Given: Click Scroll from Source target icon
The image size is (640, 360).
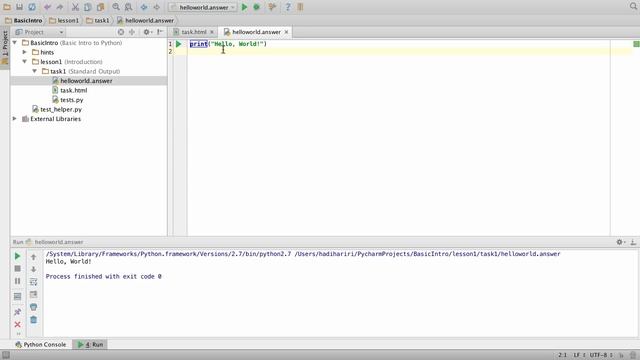Looking at the screenshot, I should 121,32.
